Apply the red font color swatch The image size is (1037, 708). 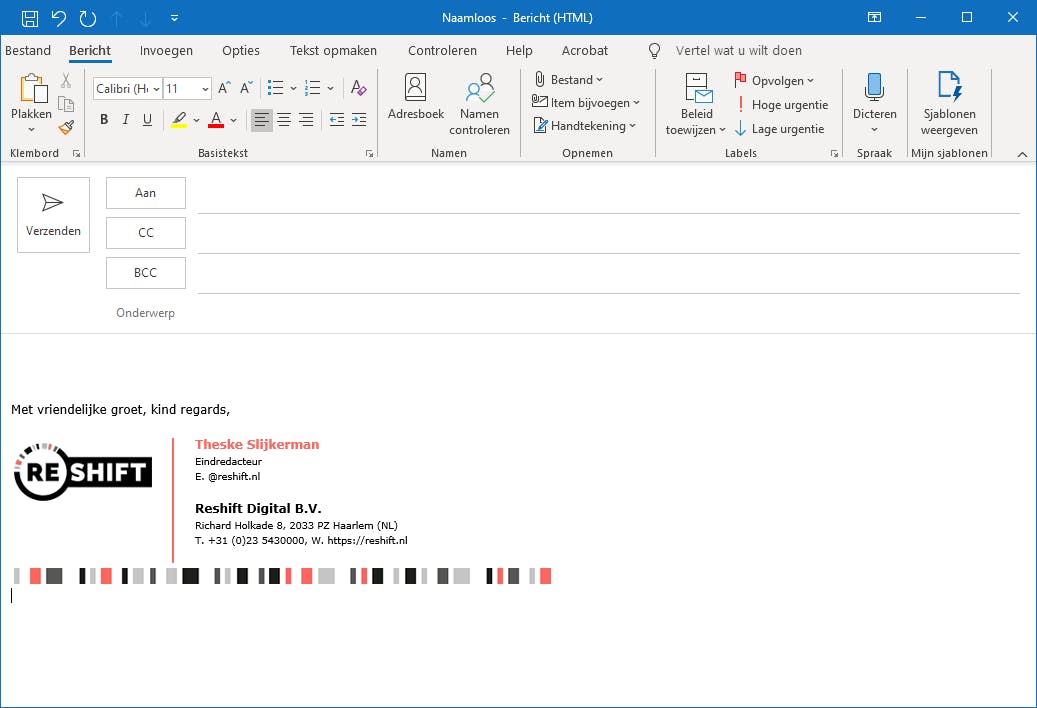tap(216, 120)
